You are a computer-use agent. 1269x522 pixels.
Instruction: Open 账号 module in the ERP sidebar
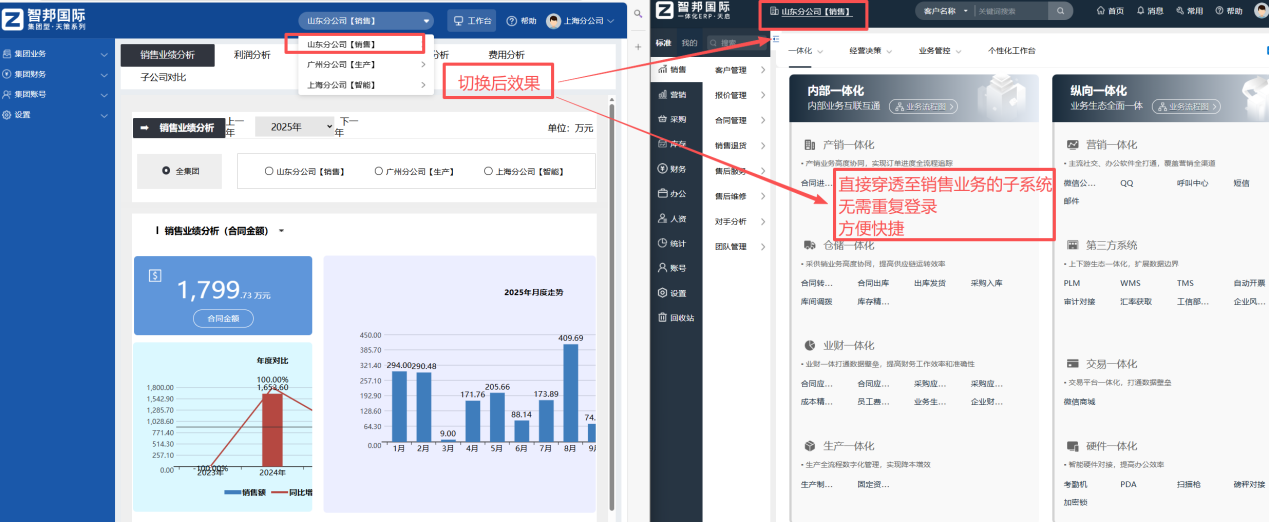pyautogui.click(x=672, y=268)
